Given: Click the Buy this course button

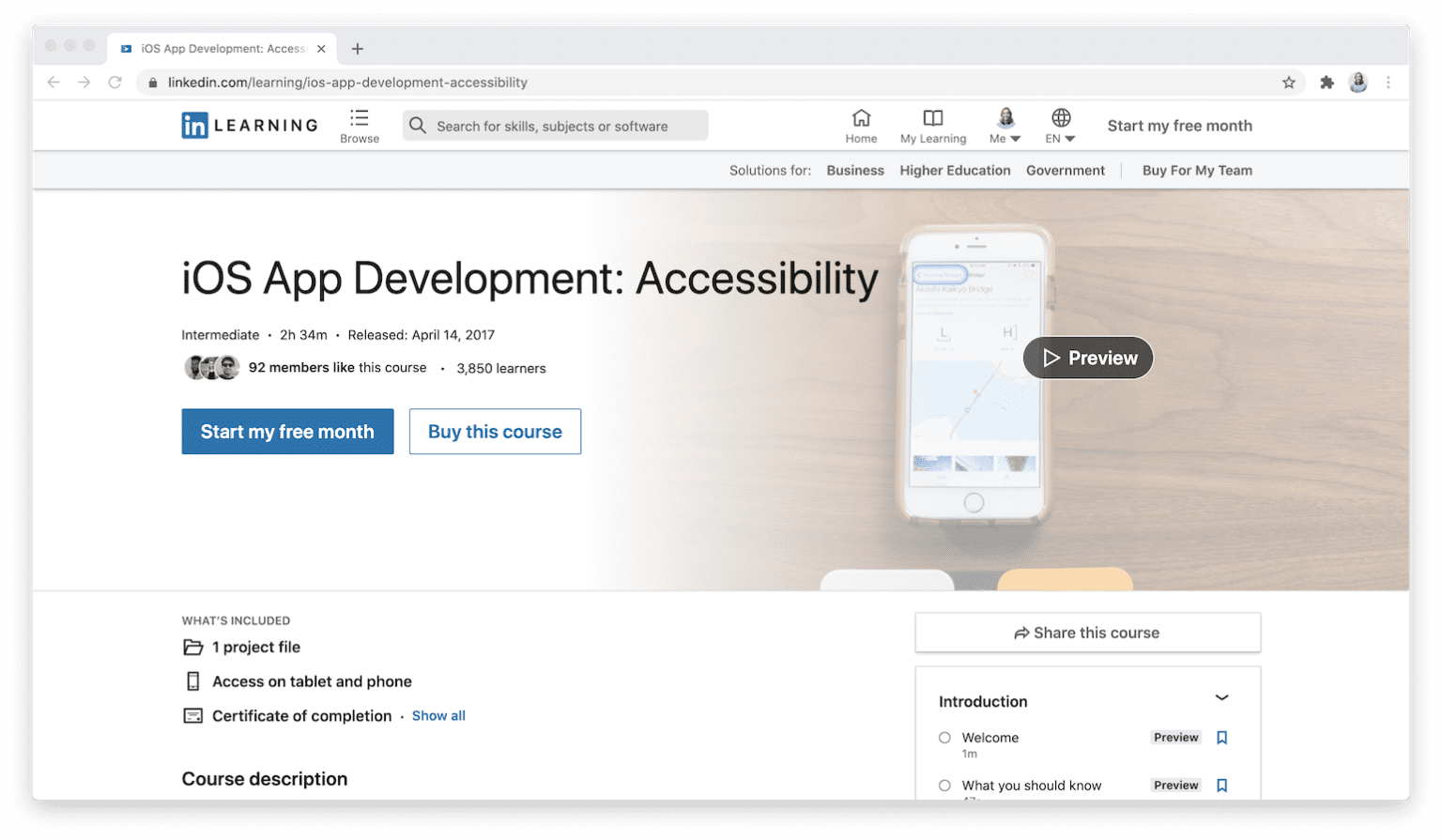Looking at the screenshot, I should [x=495, y=432].
